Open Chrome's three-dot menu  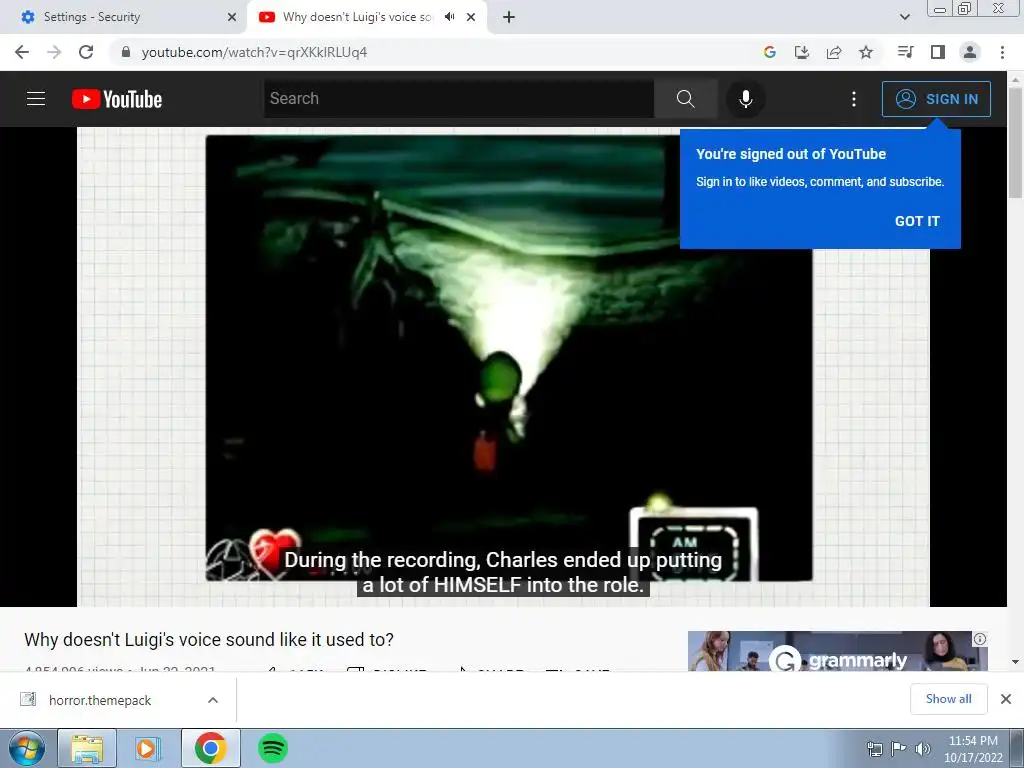click(x=1002, y=52)
